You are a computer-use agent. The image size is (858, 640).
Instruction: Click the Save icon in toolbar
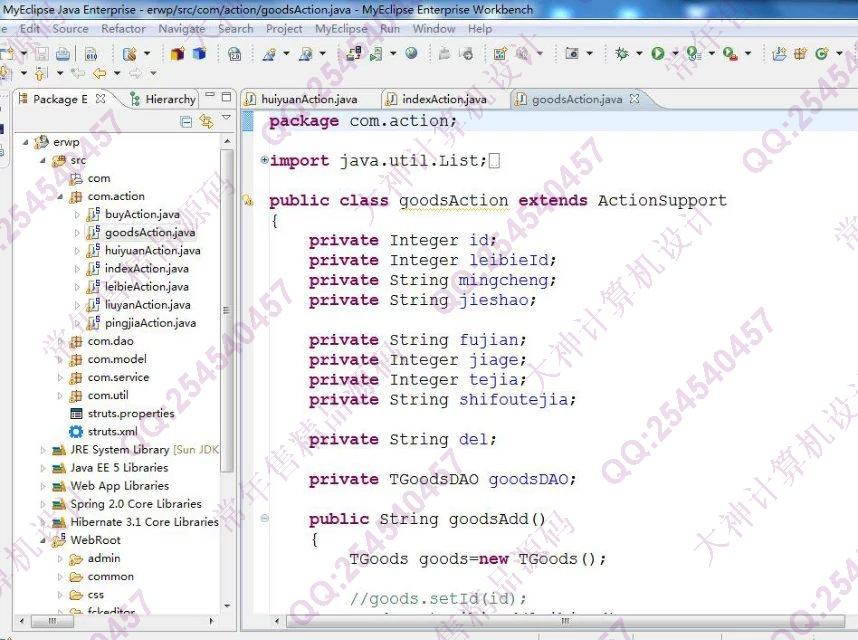pos(42,54)
